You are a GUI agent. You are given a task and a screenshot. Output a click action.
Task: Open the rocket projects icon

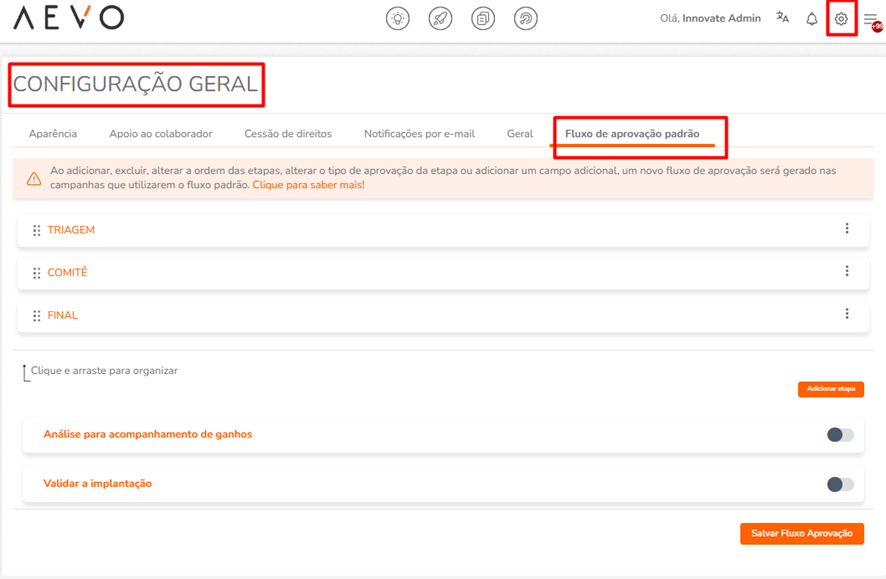tap(440, 19)
